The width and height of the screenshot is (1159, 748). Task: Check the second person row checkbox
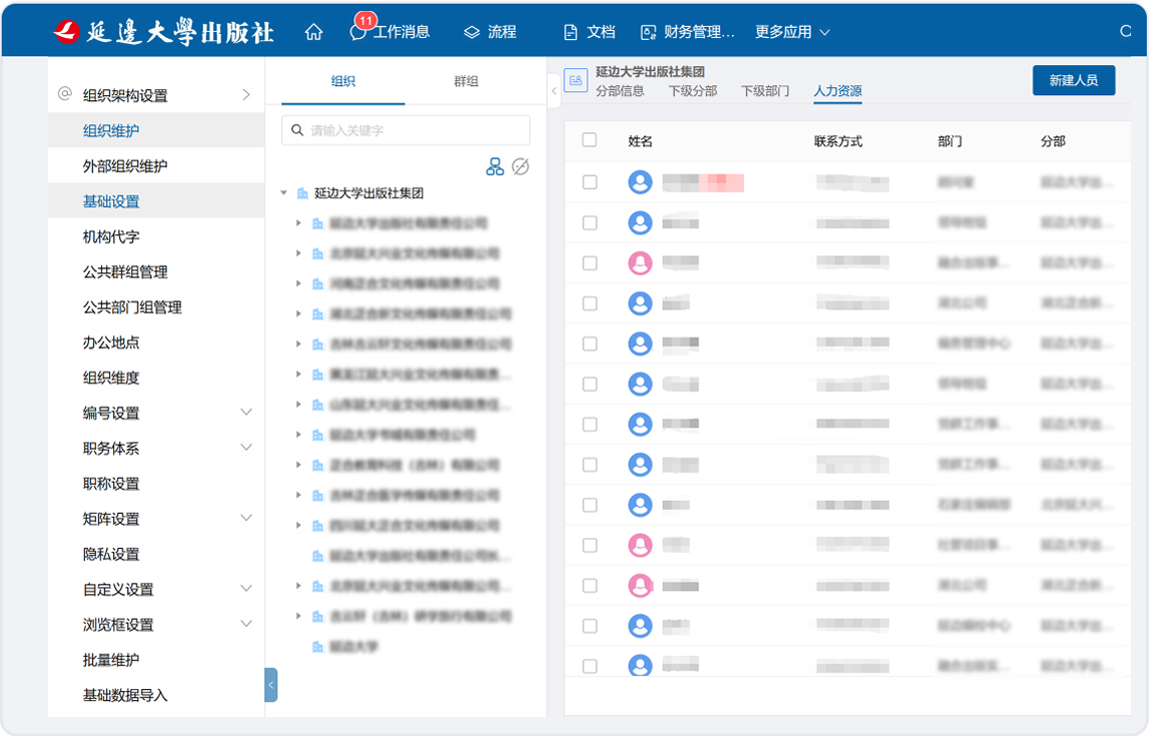(x=590, y=222)
